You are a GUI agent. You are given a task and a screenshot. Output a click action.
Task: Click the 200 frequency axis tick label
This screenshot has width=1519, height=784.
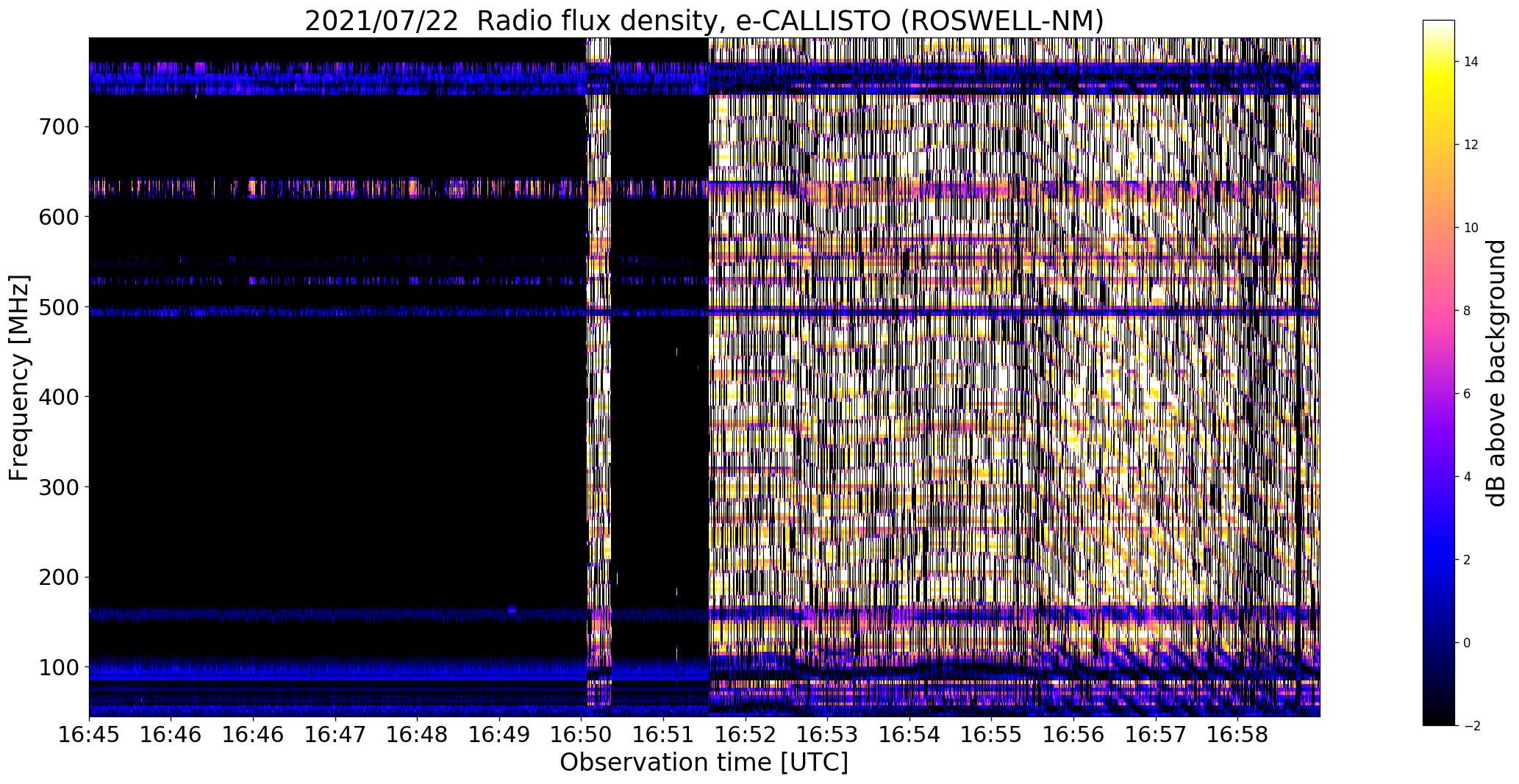pos(57,577)
